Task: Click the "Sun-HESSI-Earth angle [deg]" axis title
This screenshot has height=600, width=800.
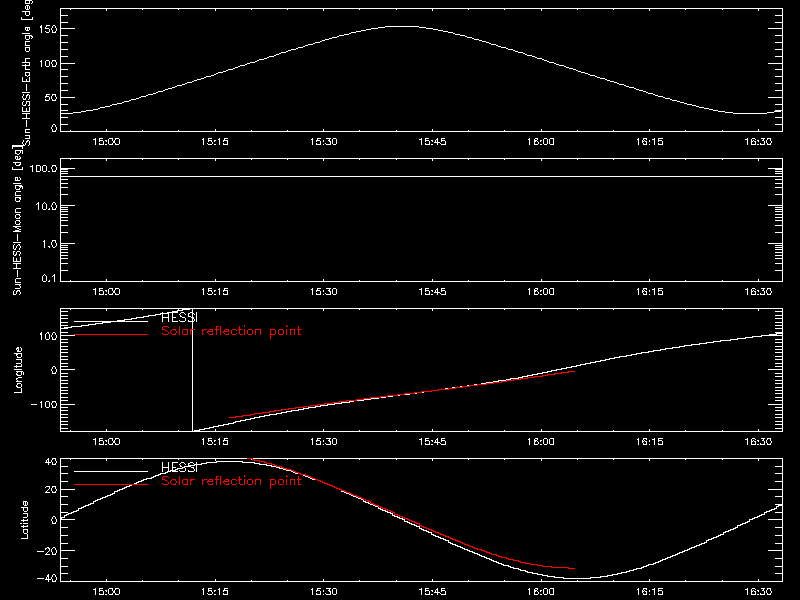Action: [28, 72]
